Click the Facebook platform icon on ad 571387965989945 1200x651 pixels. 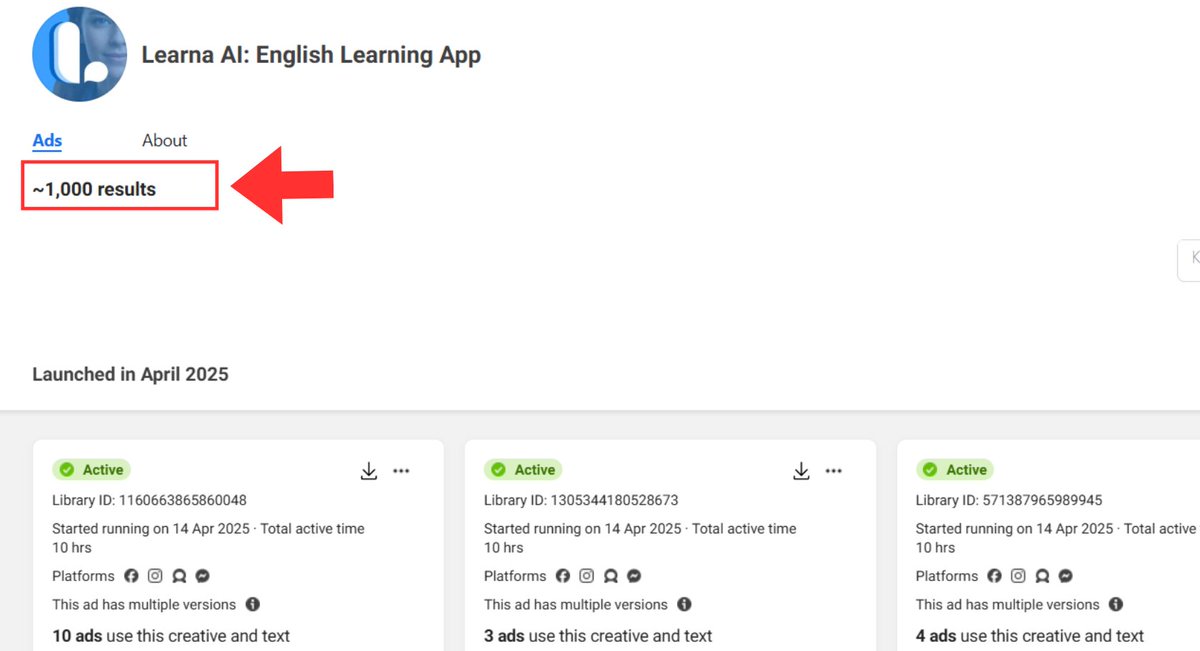pyautogui.click(x=995, y=576)
